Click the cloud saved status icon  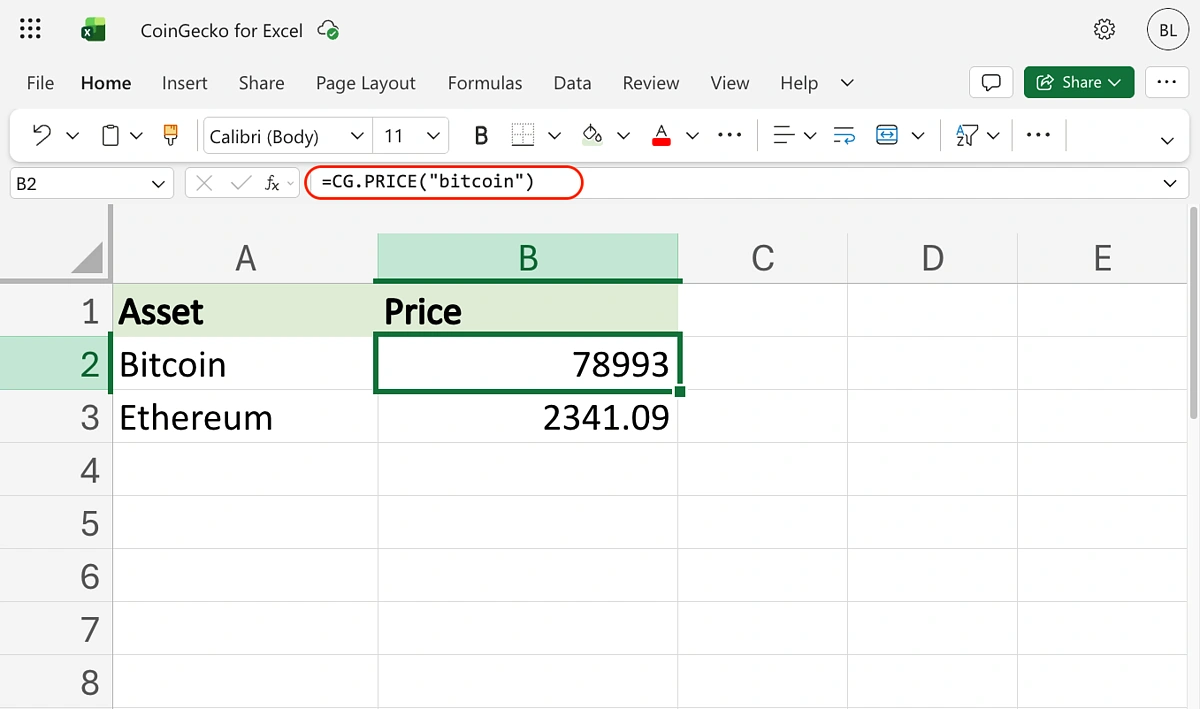coord(328,30)
